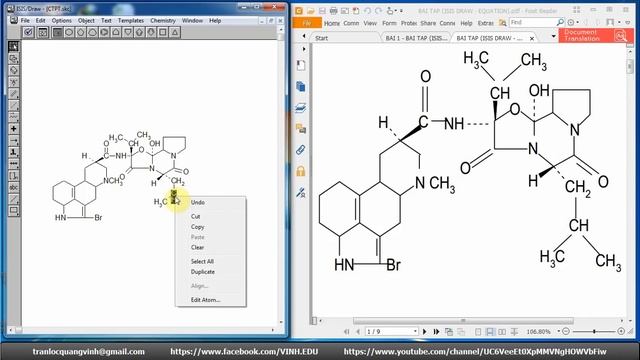
Task: Click the orange File button in Foxit
Action: [307, 23]
